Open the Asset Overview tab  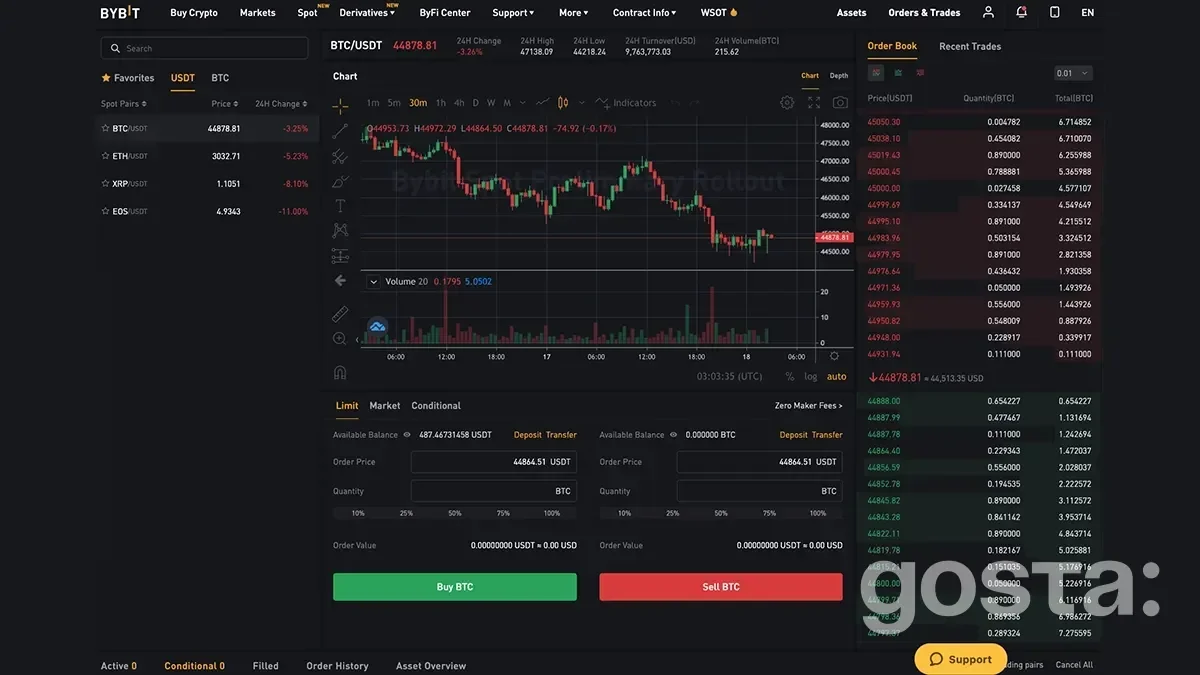[x=431, y=666]
